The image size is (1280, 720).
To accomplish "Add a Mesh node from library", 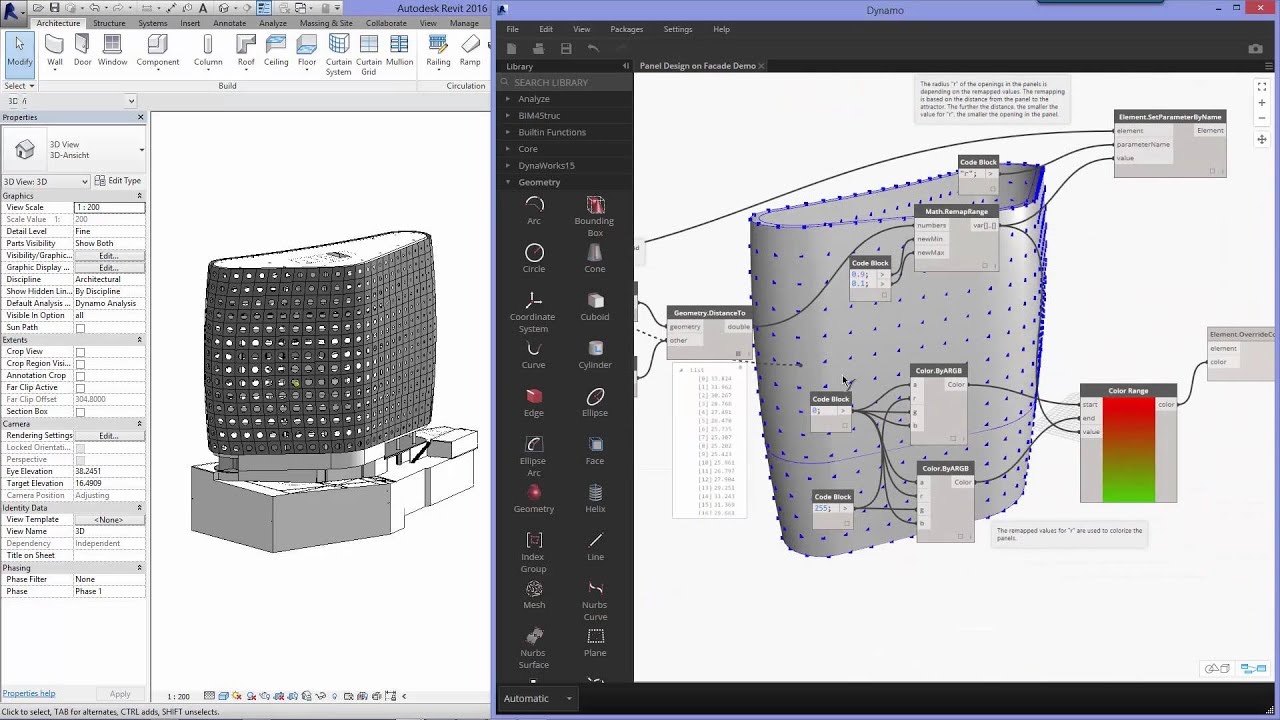I will point(534,594).
